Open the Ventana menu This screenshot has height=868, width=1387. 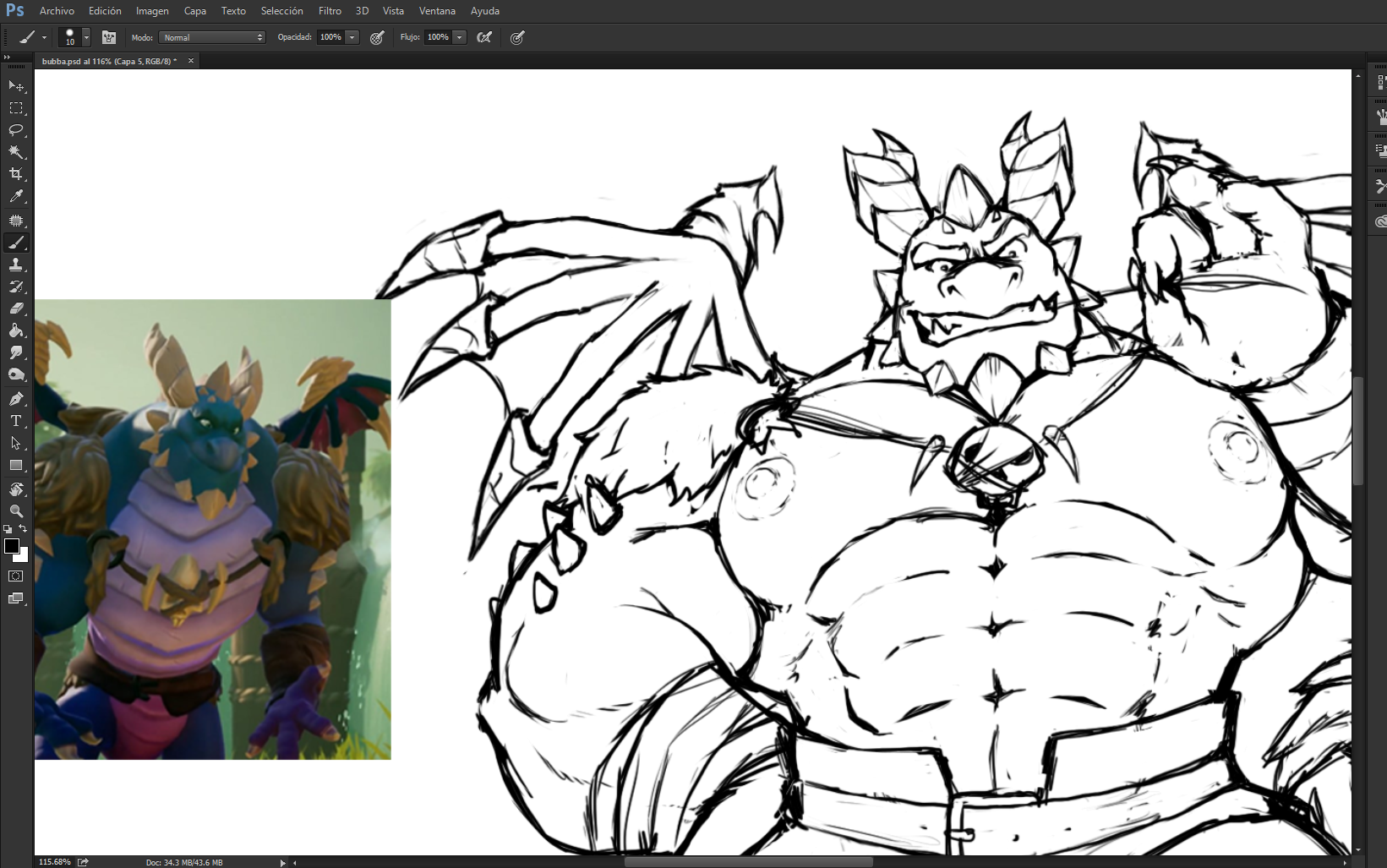[437, 11]
